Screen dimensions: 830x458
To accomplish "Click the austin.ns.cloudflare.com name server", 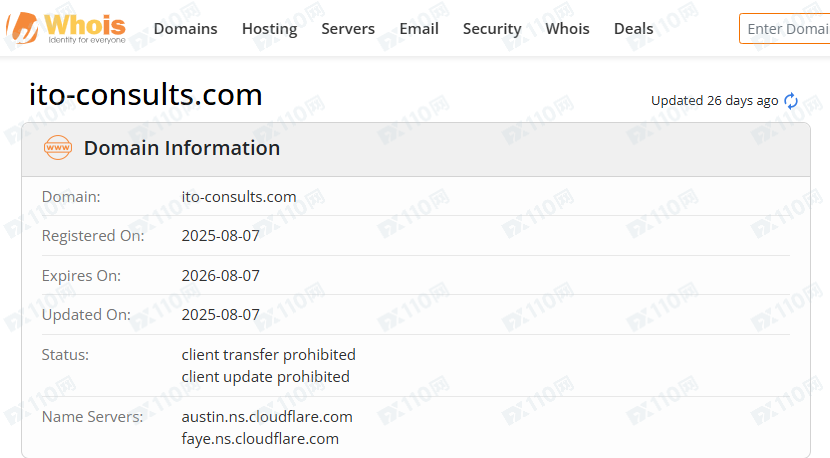I will point(267,417).
